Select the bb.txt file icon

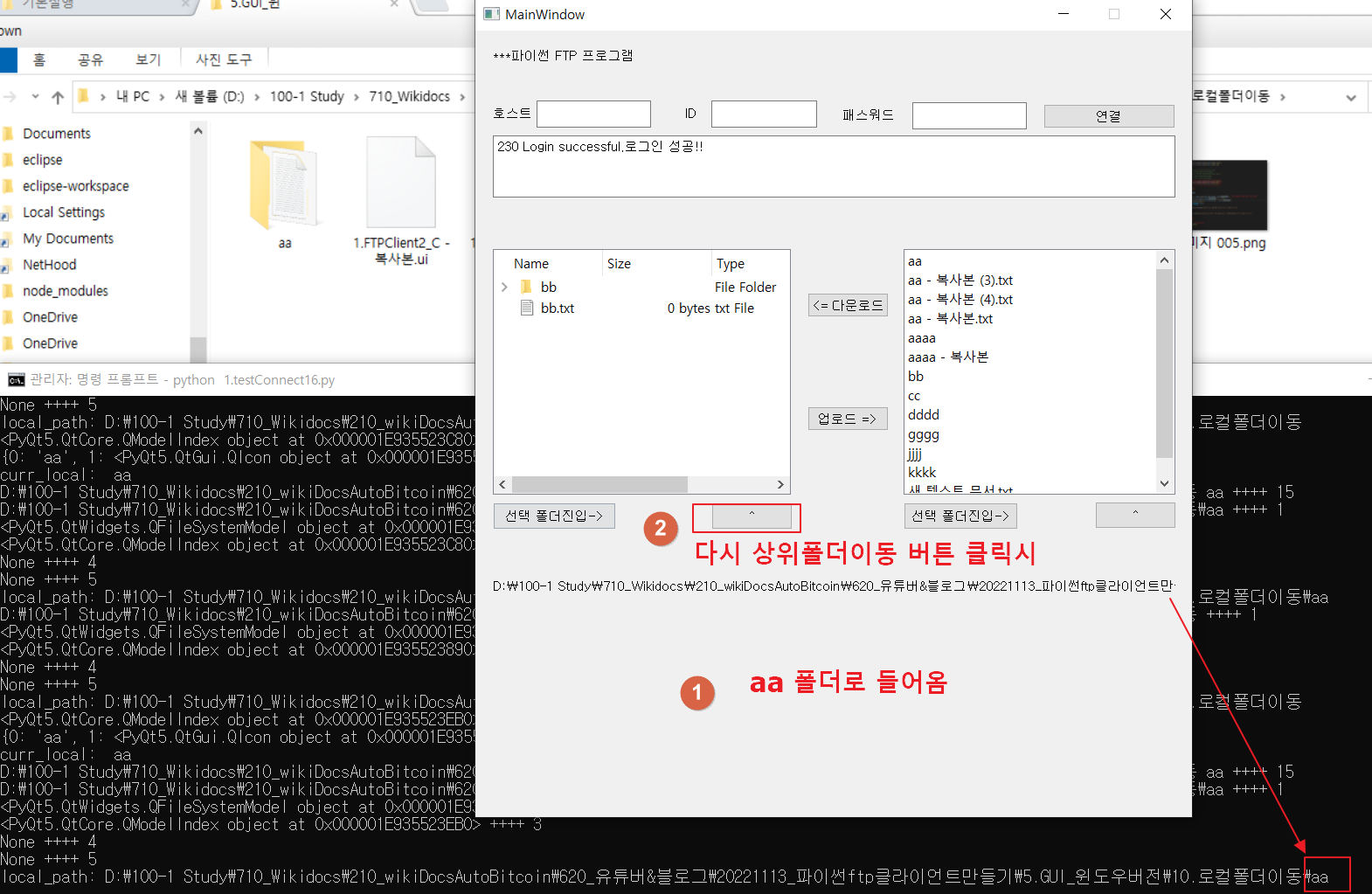pos(527,308)
